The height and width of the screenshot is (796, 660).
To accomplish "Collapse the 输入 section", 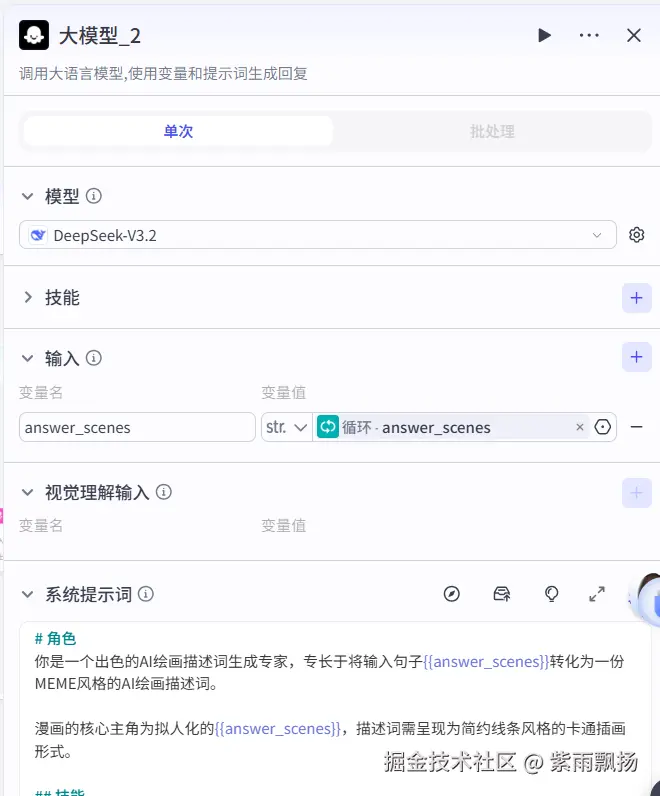I will pos(27,358).
